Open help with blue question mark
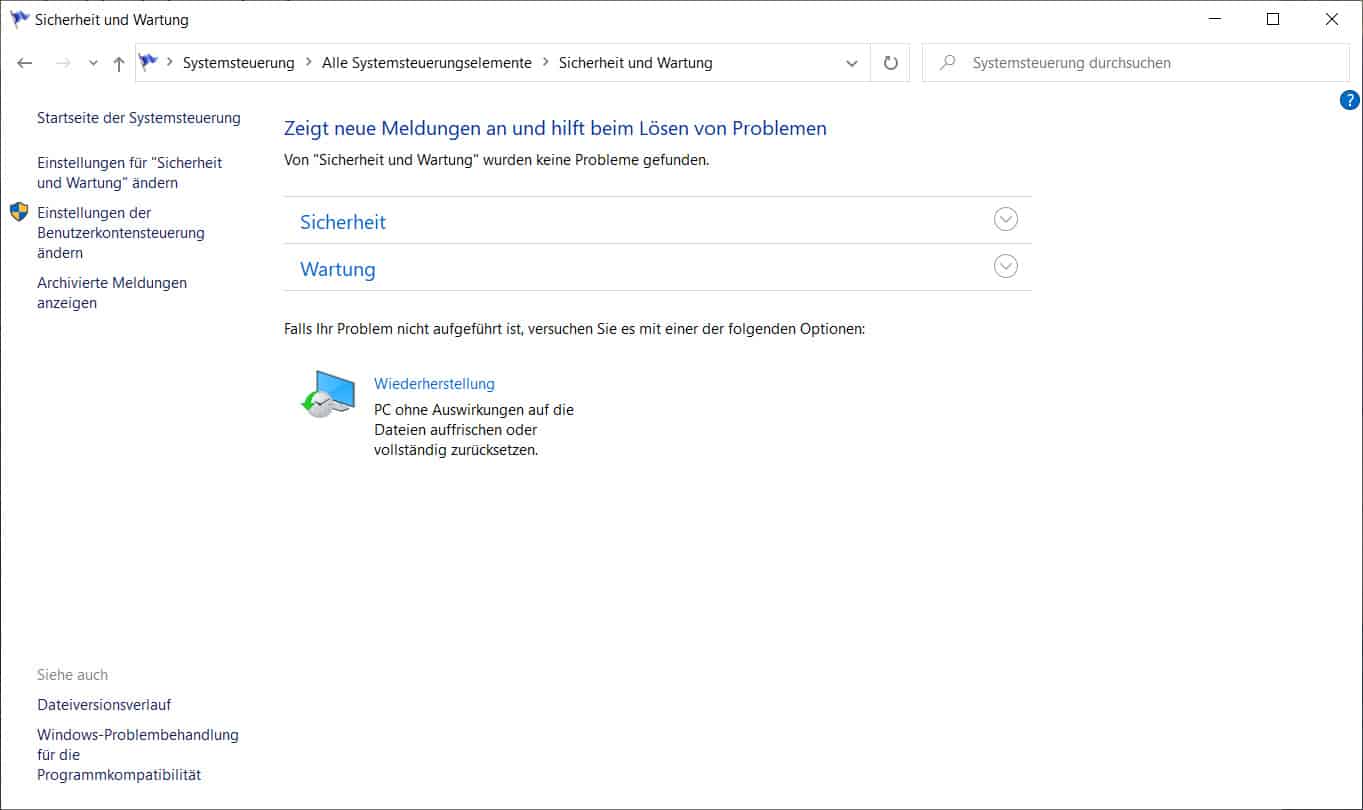This screenshot has height=810, width=1363. pyautogui.click(x=1349, y=100)
